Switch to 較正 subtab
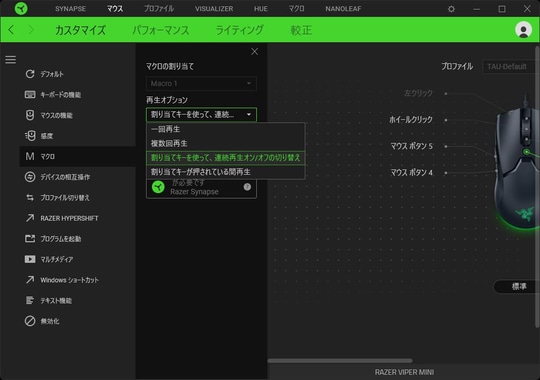 (301, 30)
